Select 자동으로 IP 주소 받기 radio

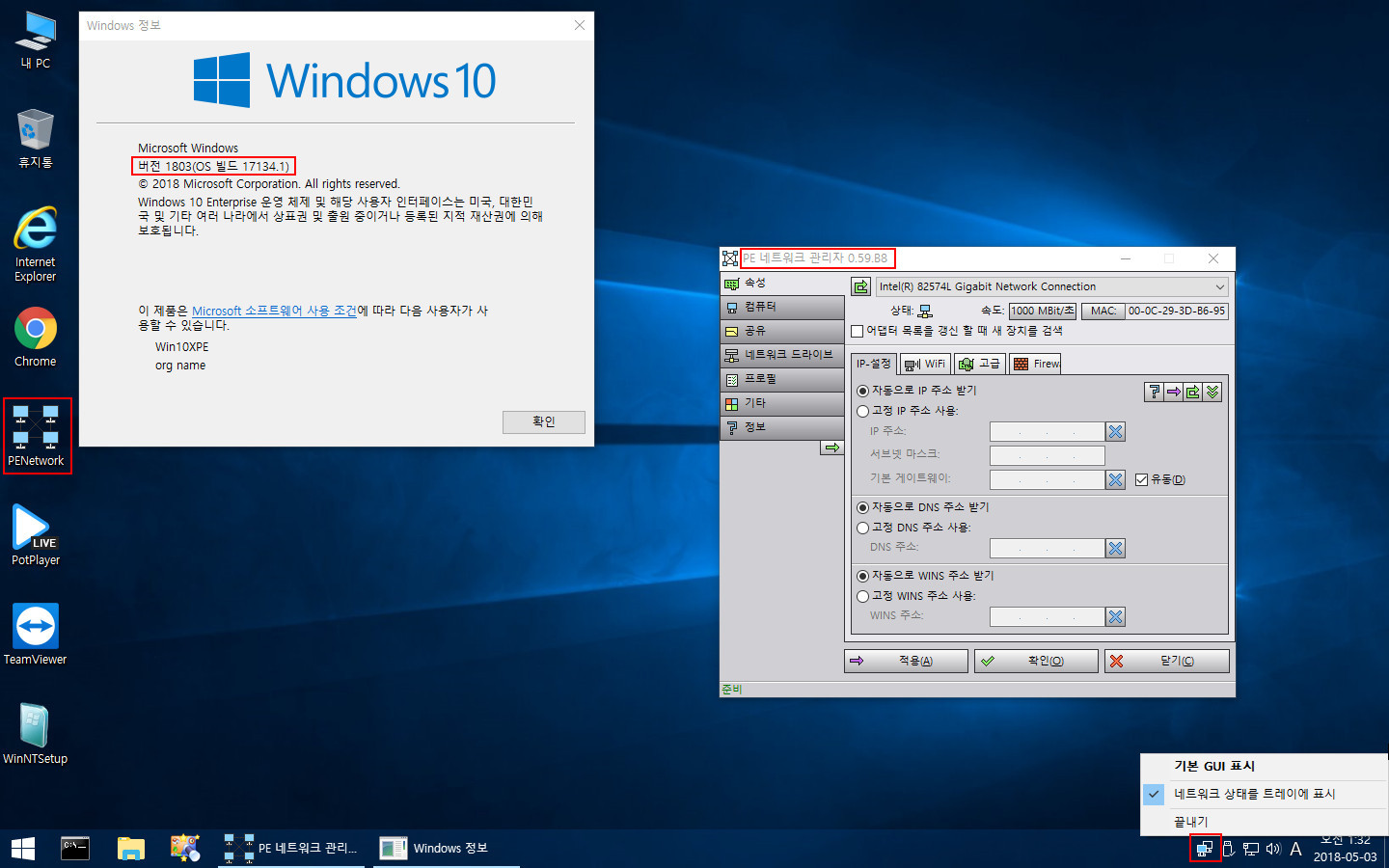(x=862, y=391)
